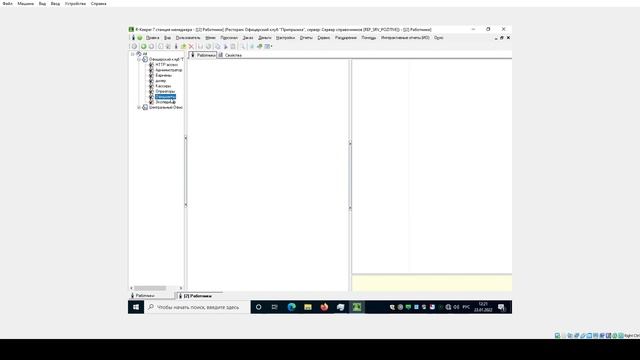Expand the Центральный Офис tree node
Image resolution: width=640 pixels, height=360 pixels.
pyautogui.click(x=139, y=107)
